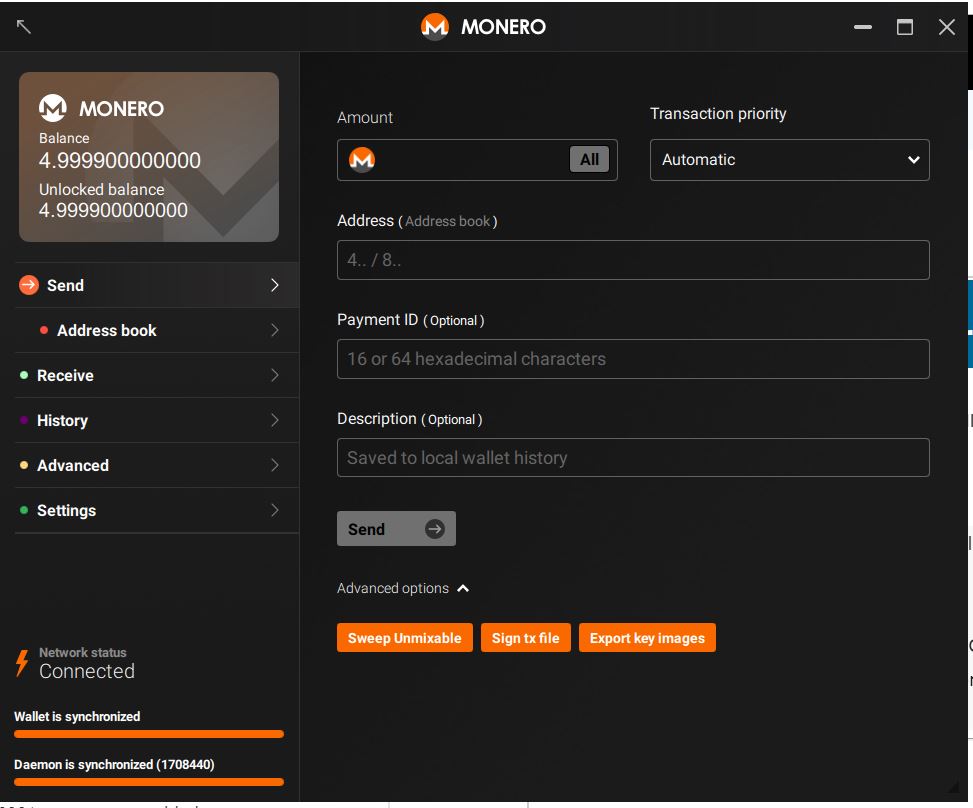
Task: Focus the Payment ID input field
Action: coord(633,359)
